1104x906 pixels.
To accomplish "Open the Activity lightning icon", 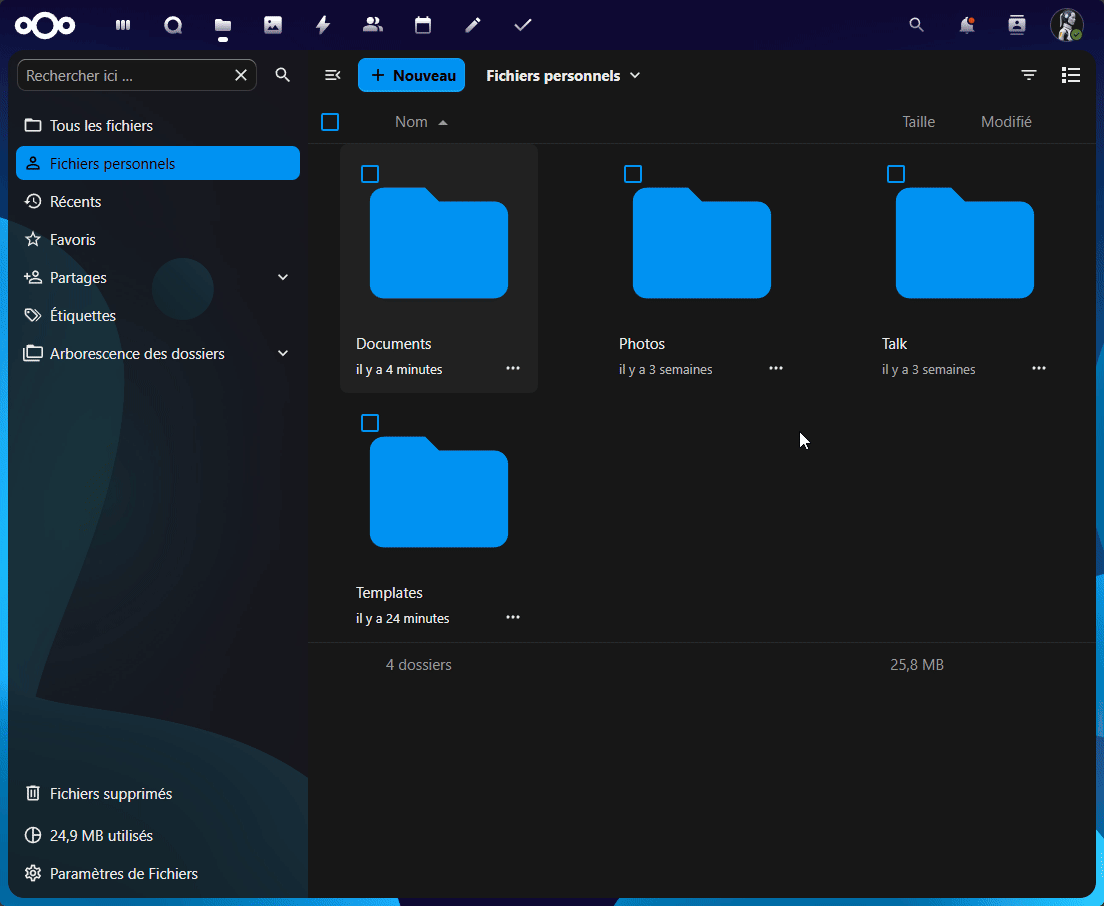I will tap(323, 25).
